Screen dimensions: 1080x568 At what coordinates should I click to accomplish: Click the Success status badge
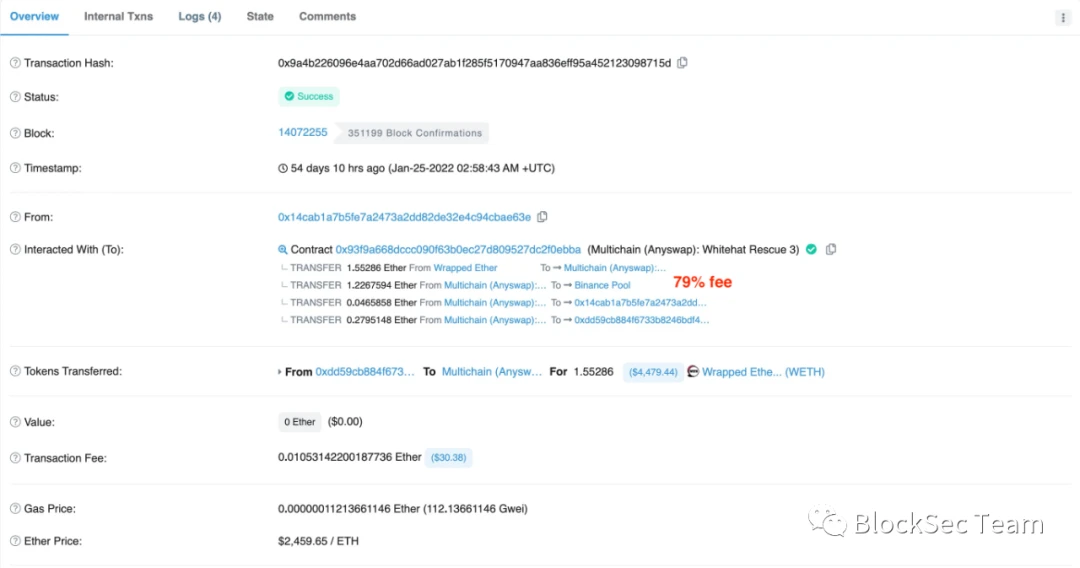click(309, 96)
